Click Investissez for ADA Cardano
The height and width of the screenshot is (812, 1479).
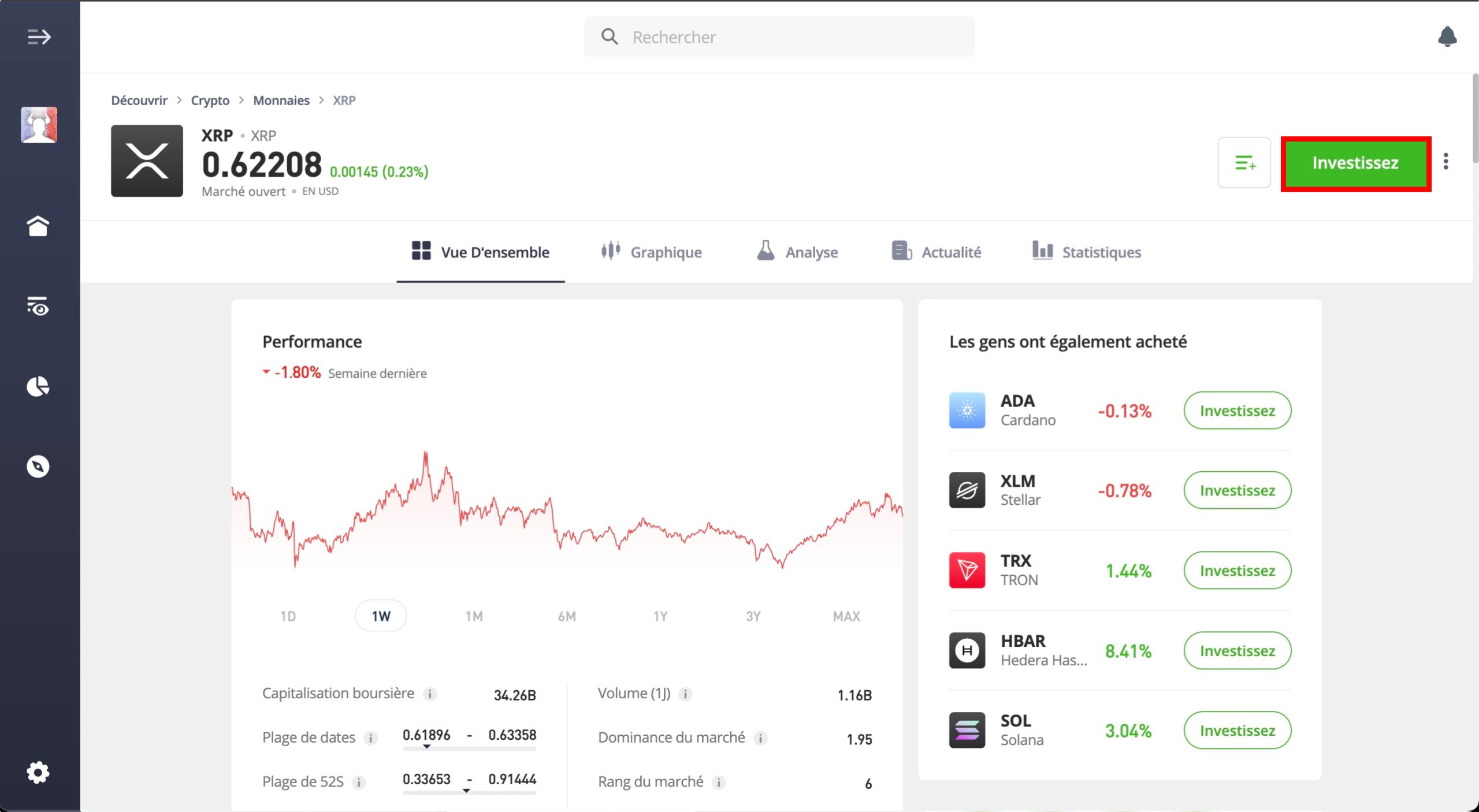pyautogui.click(x=1237, y=411)
